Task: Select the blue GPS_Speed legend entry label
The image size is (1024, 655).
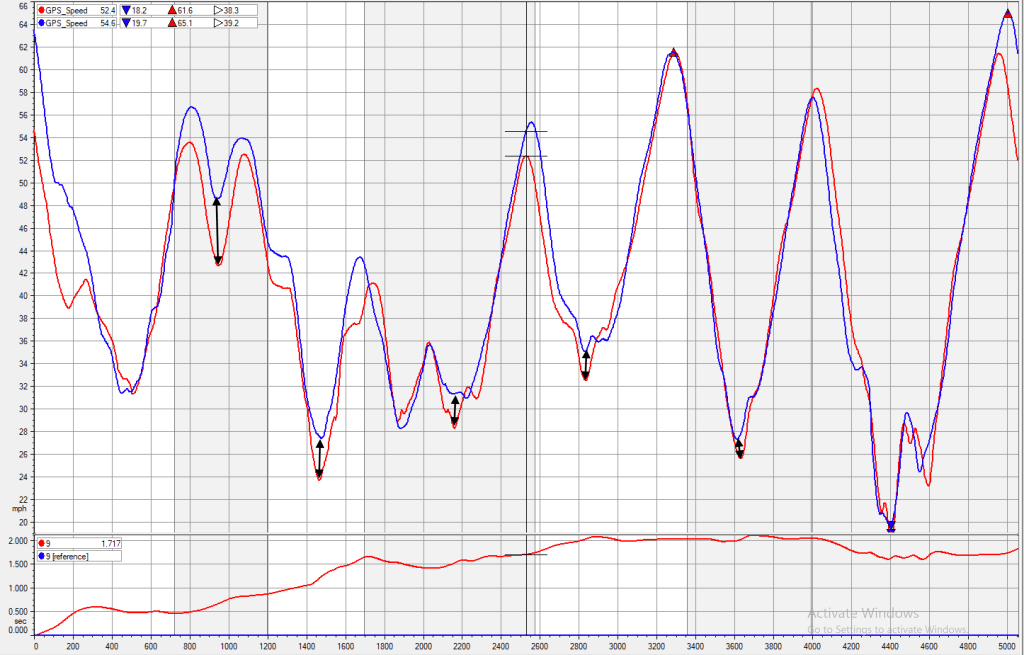Action: (x=66, y=21)
